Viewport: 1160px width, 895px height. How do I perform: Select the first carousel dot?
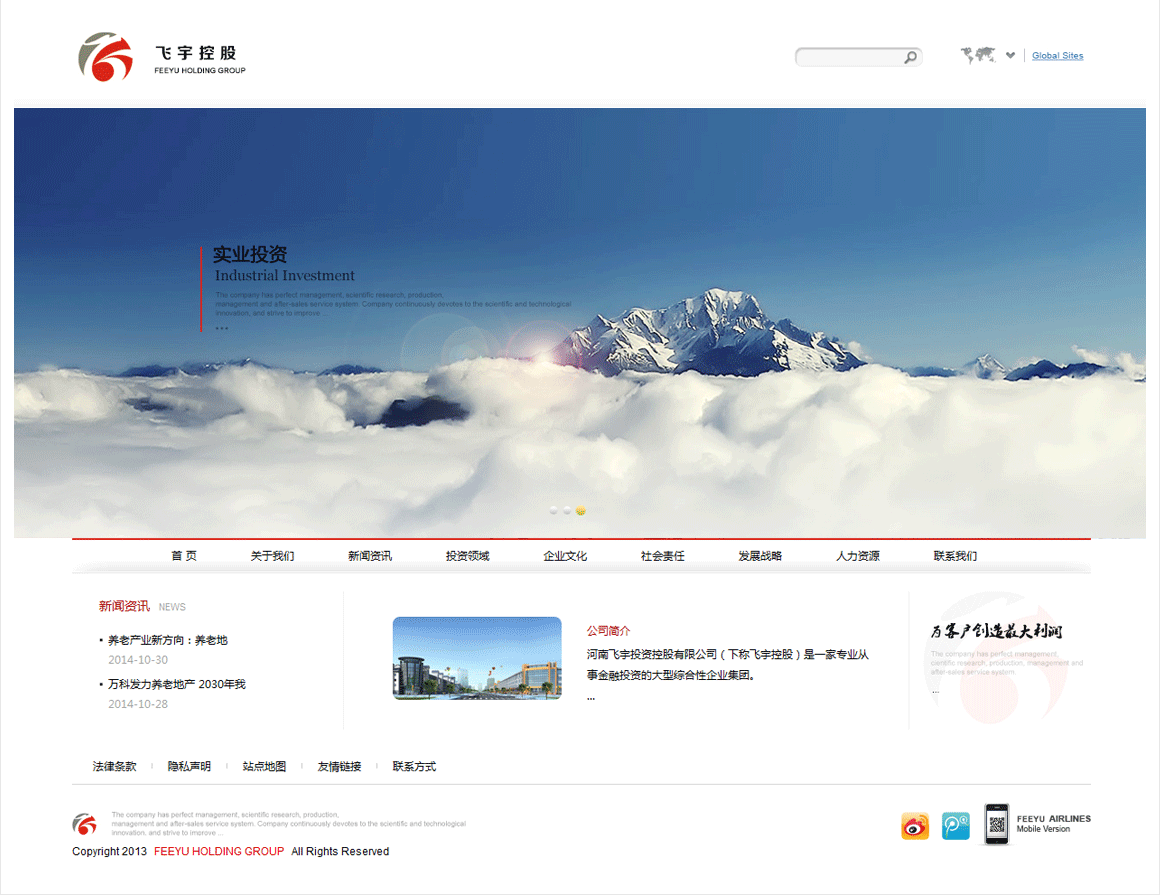[554, 510]
